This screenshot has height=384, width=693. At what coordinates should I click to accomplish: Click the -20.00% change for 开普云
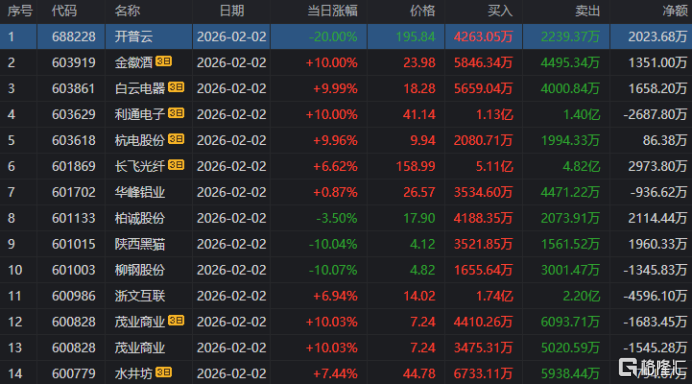point(333,37)
